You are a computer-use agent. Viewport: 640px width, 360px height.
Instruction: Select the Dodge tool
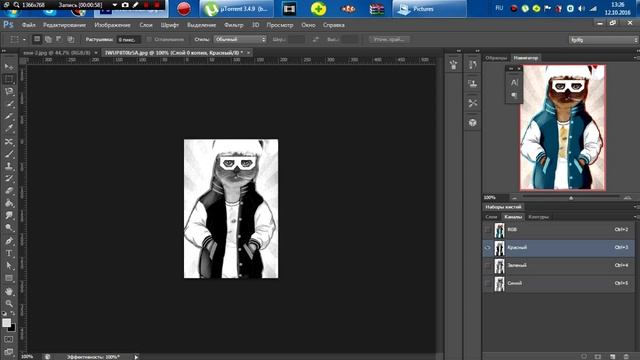[x=9, y=227]
